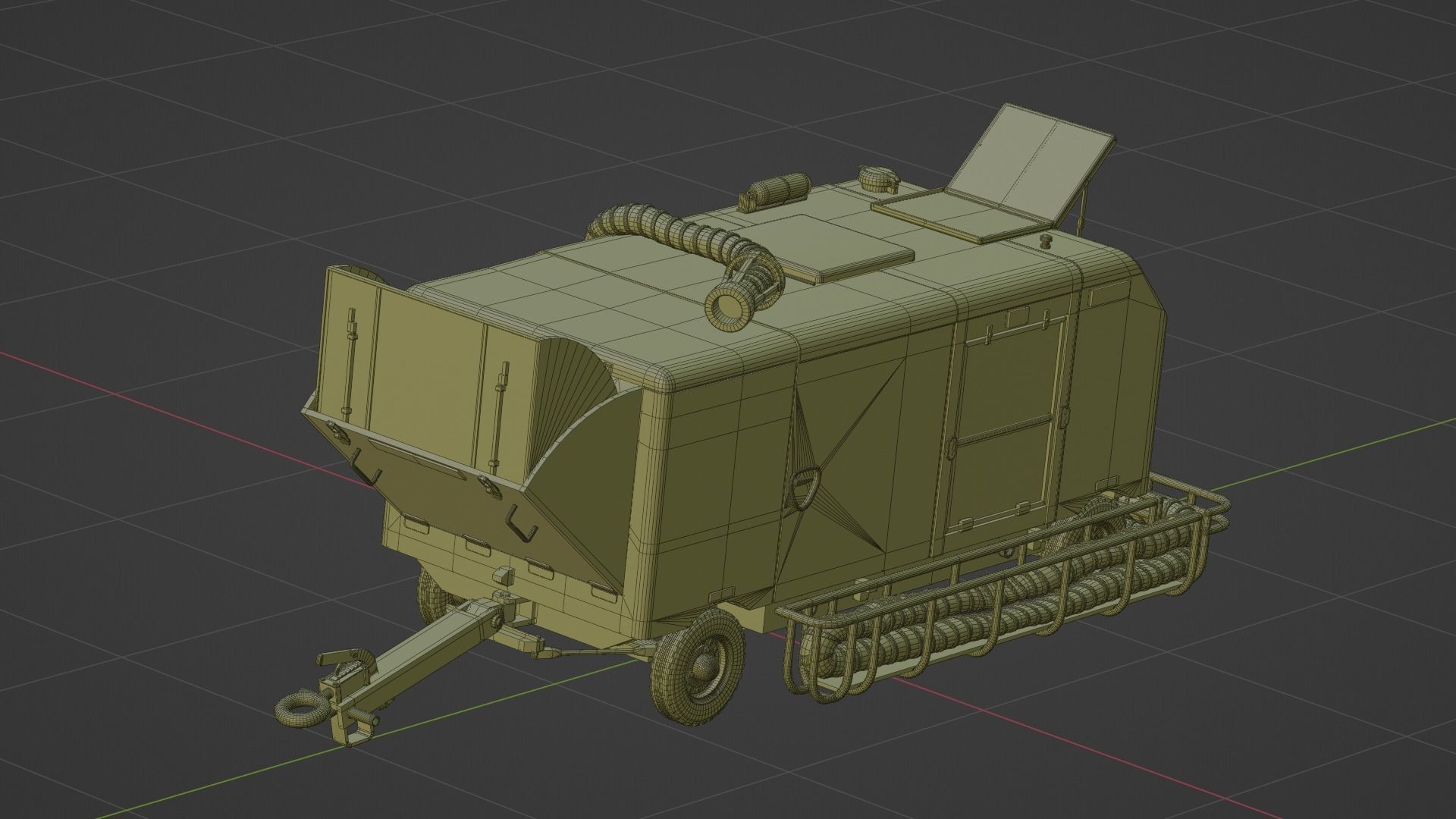Select the small knob near the roof rear edge
The width and height of the screenshot is (1456, 819).
coord(1047,242)
